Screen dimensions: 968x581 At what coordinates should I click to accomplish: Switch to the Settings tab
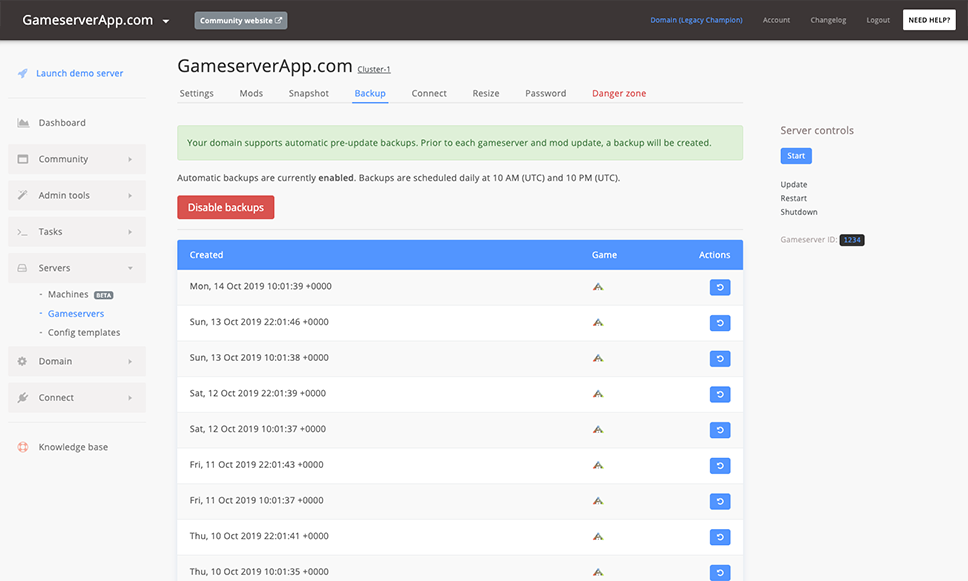(x=196, y=93)
